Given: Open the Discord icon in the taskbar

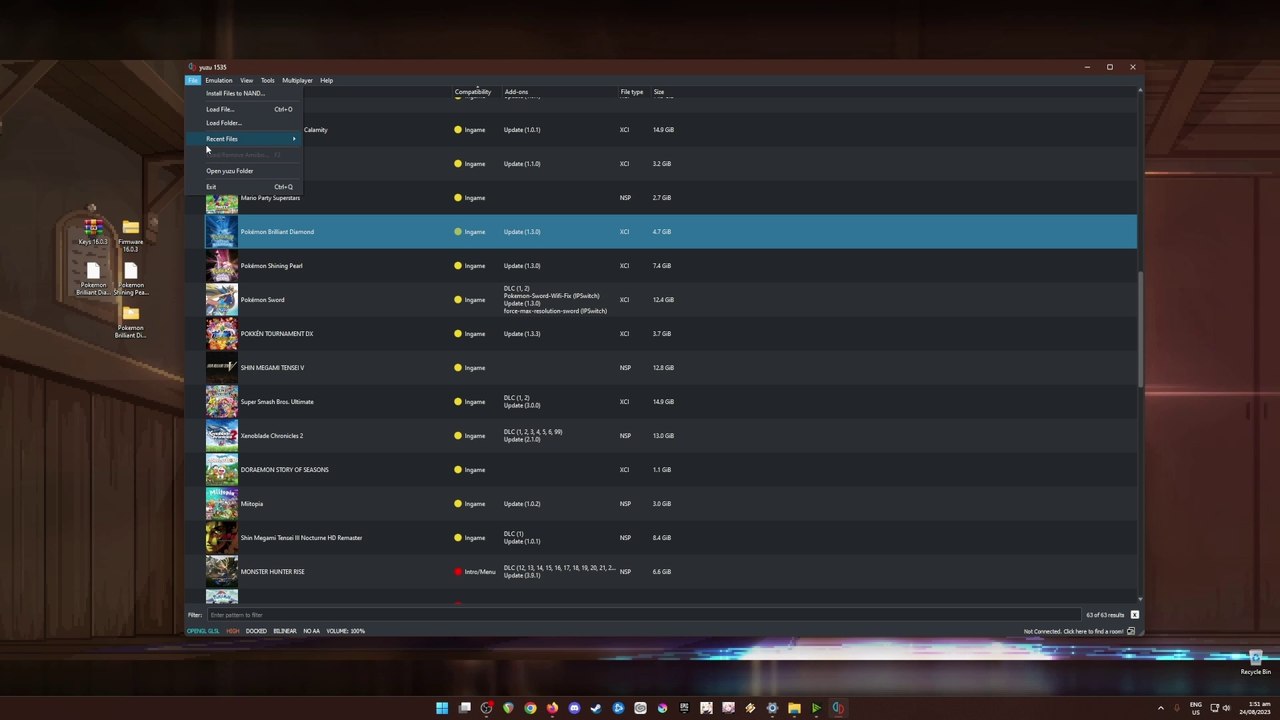Looking at the screenshot, I should (574, 708).
